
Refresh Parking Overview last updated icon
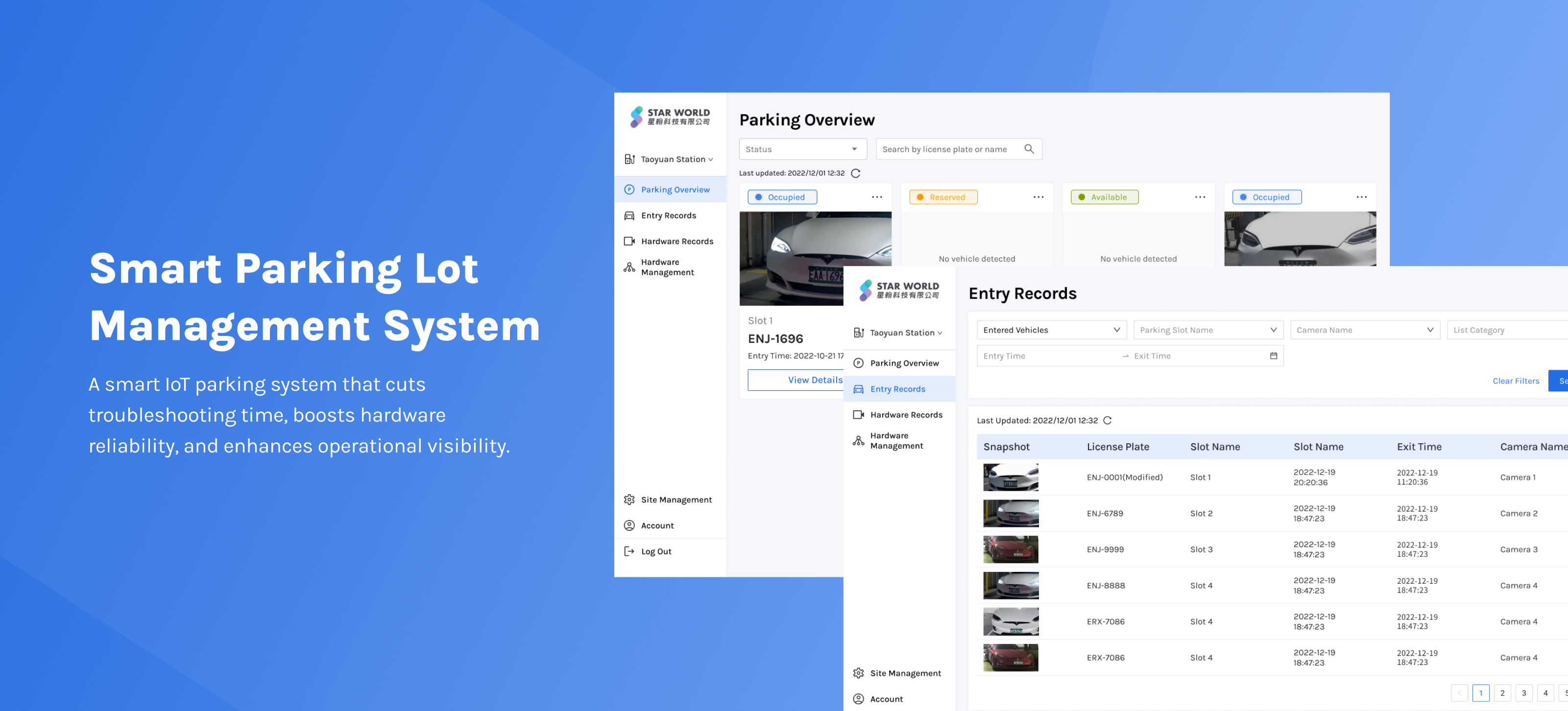pos(855,173)
